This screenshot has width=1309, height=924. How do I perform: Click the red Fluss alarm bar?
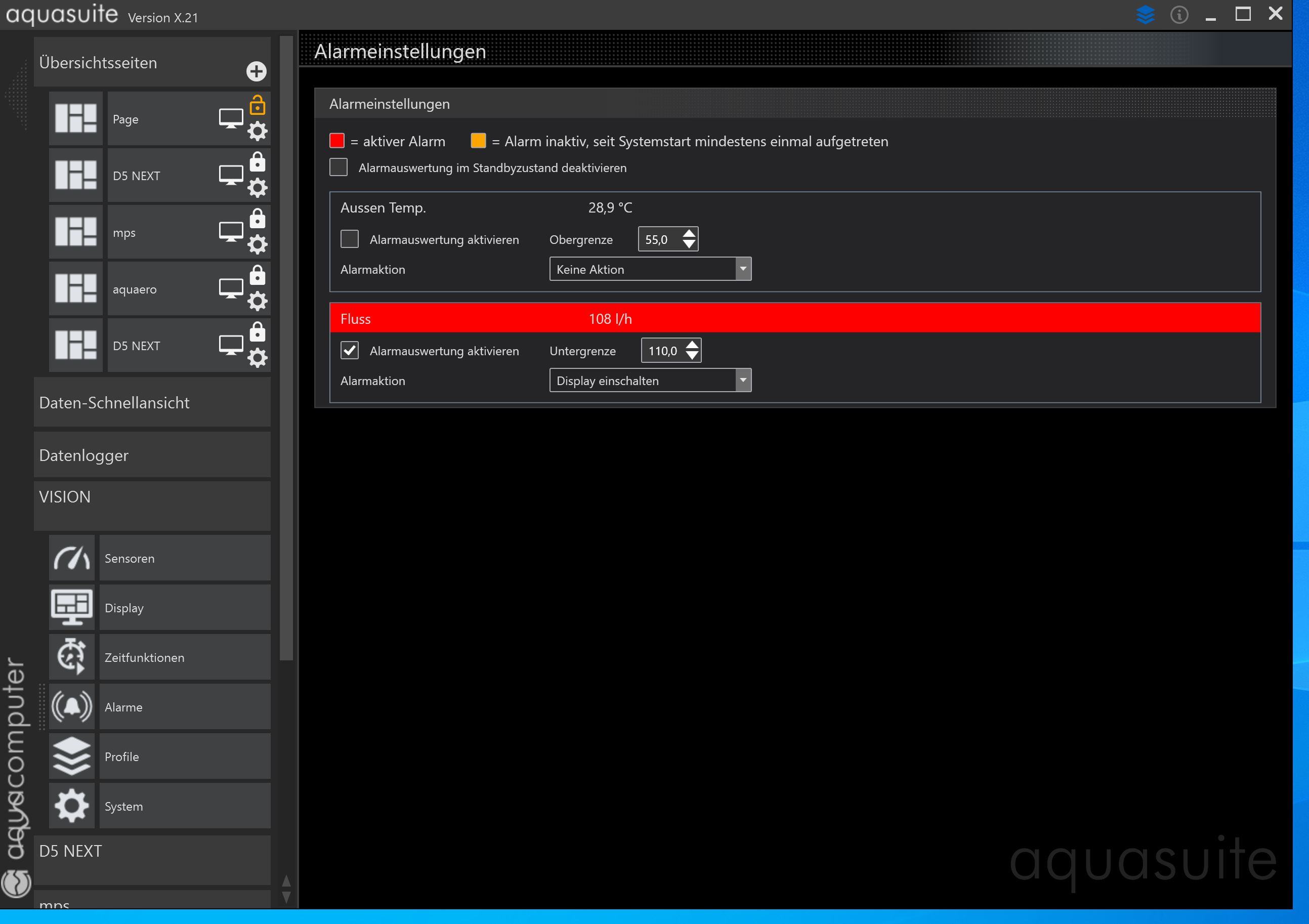point(795,318)
